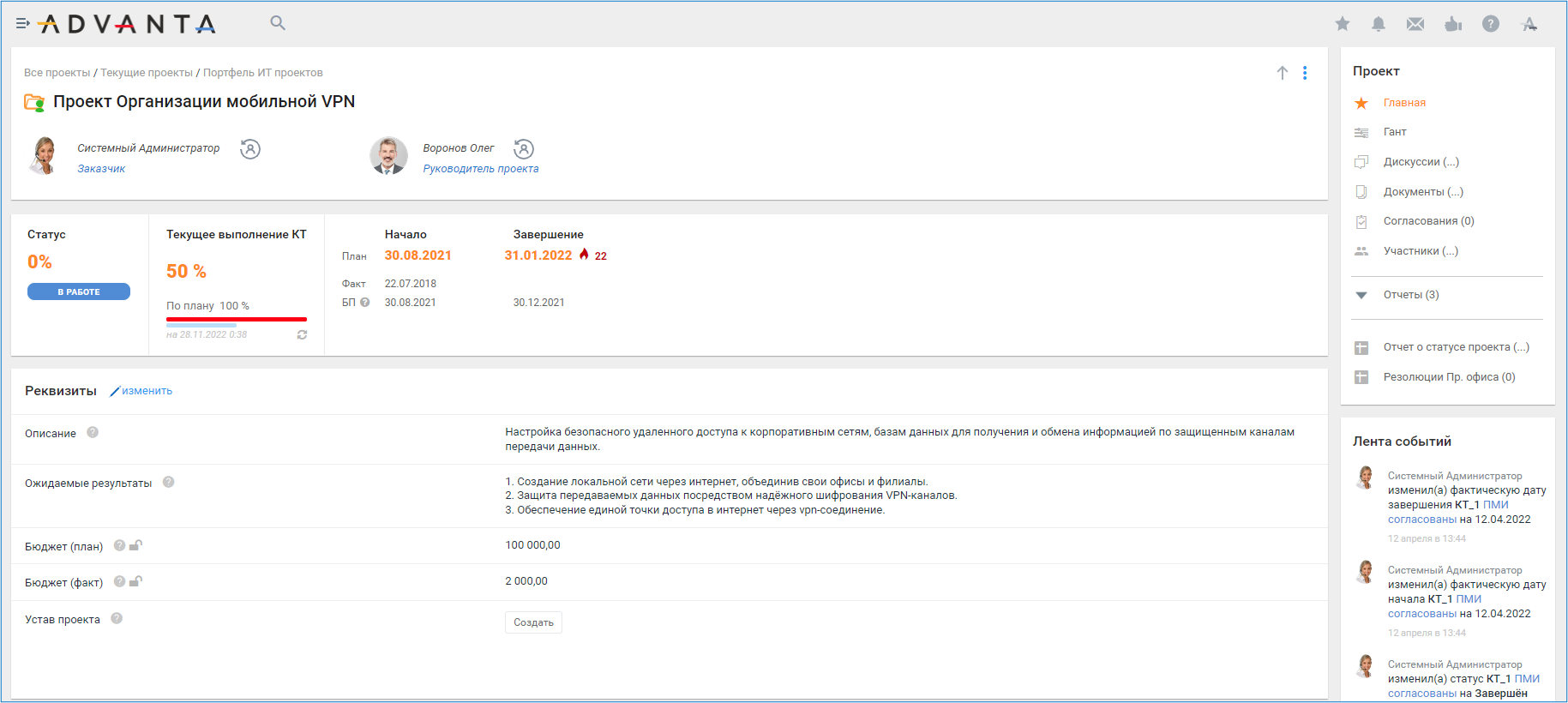Open the user profile menu in header
Screen dimensions: 1568x703
tap(1529, 24)
